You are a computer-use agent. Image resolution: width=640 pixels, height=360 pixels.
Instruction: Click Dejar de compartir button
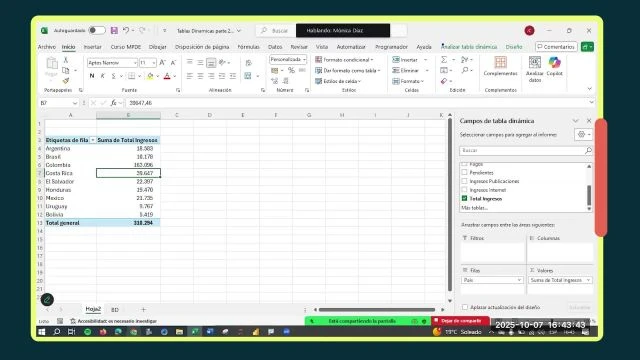click(x=460, y=321)
